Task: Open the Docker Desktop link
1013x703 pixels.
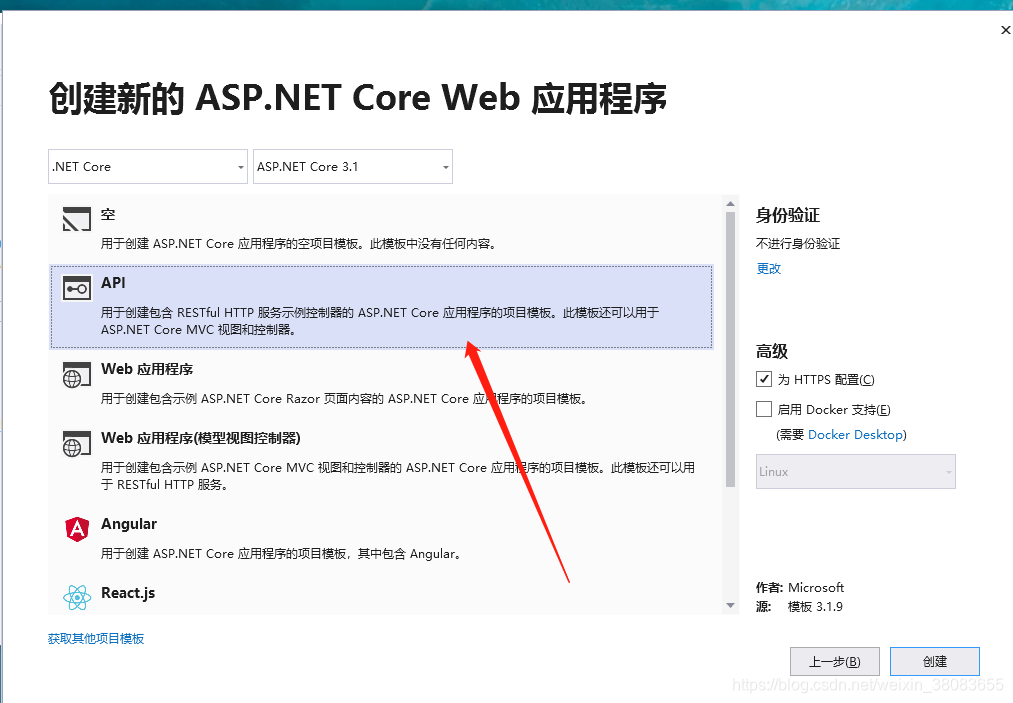Action: (x=855, y=435)
